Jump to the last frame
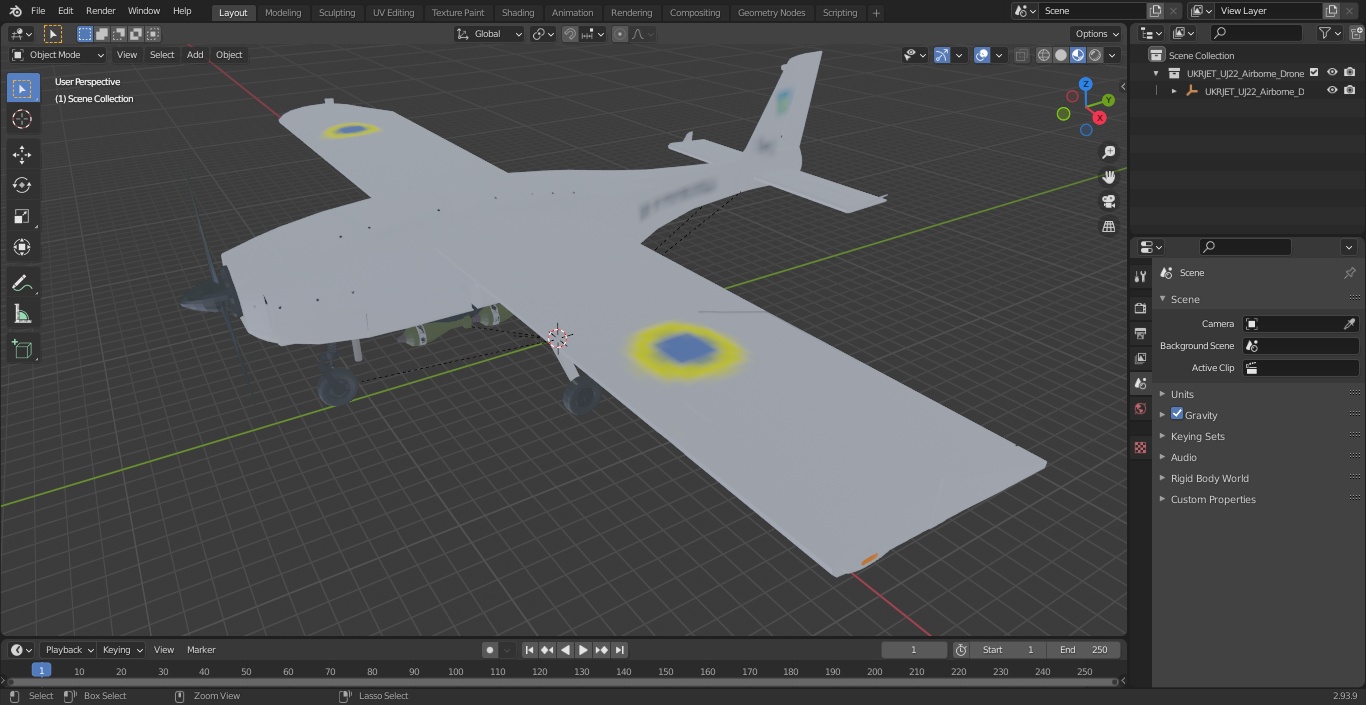Image resolution: width=1366 pixels, height=705 pixels. pos(619,650)
